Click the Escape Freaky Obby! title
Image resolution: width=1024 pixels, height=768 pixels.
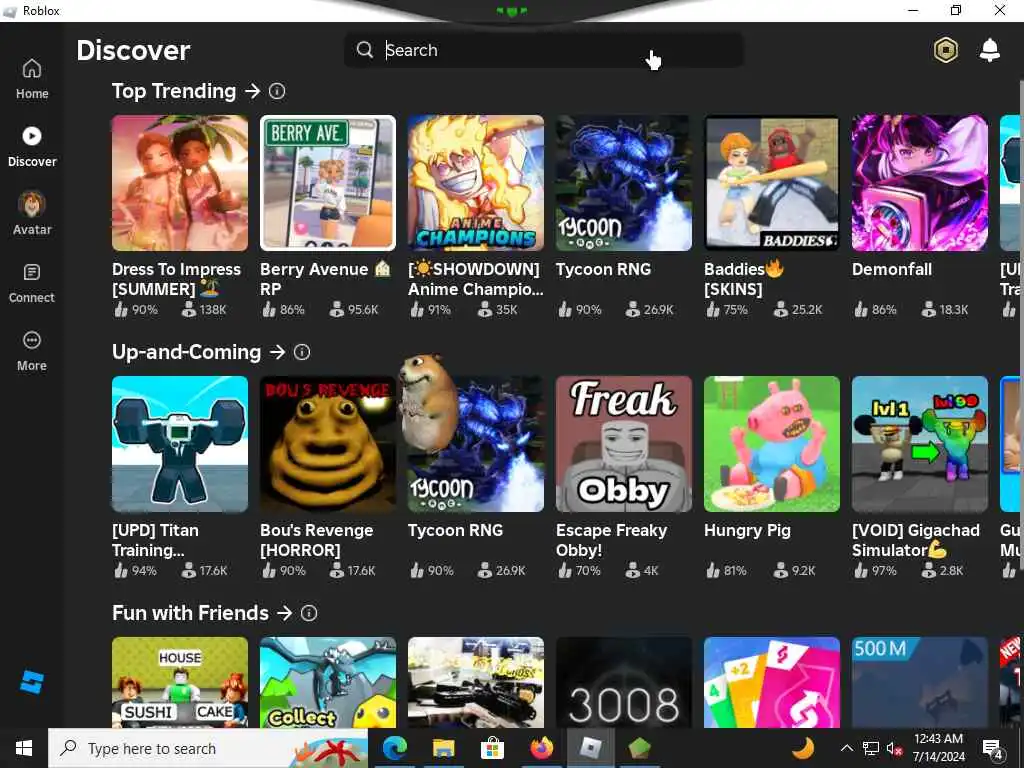pos(611,540)
